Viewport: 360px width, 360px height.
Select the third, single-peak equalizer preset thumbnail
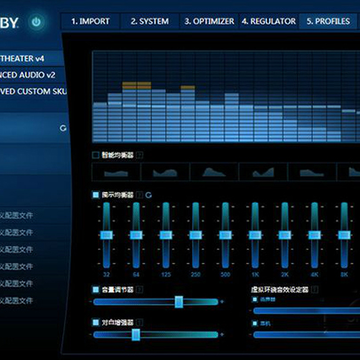(x=214, y=172)
